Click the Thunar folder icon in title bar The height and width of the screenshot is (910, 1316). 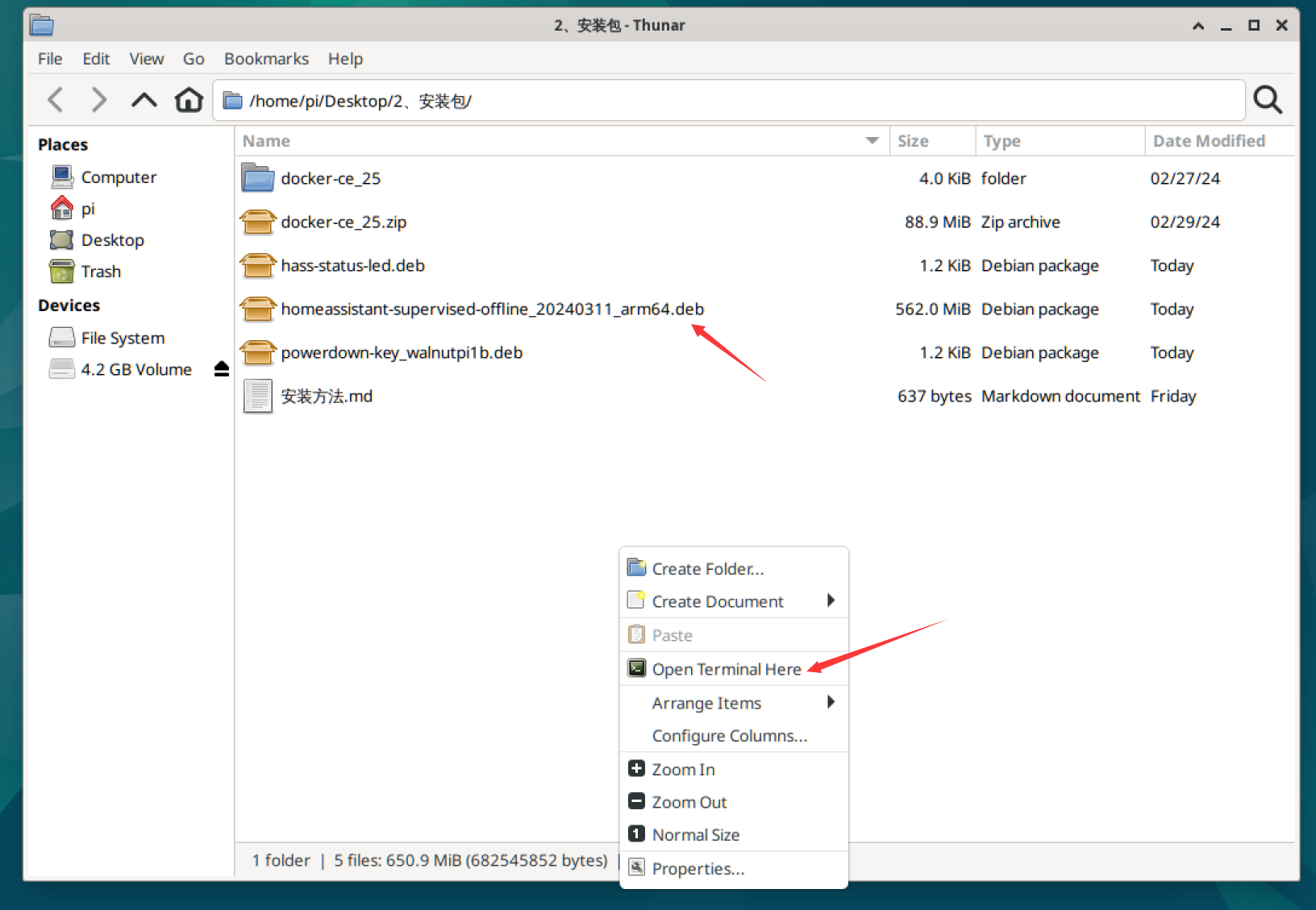point(42,25)
